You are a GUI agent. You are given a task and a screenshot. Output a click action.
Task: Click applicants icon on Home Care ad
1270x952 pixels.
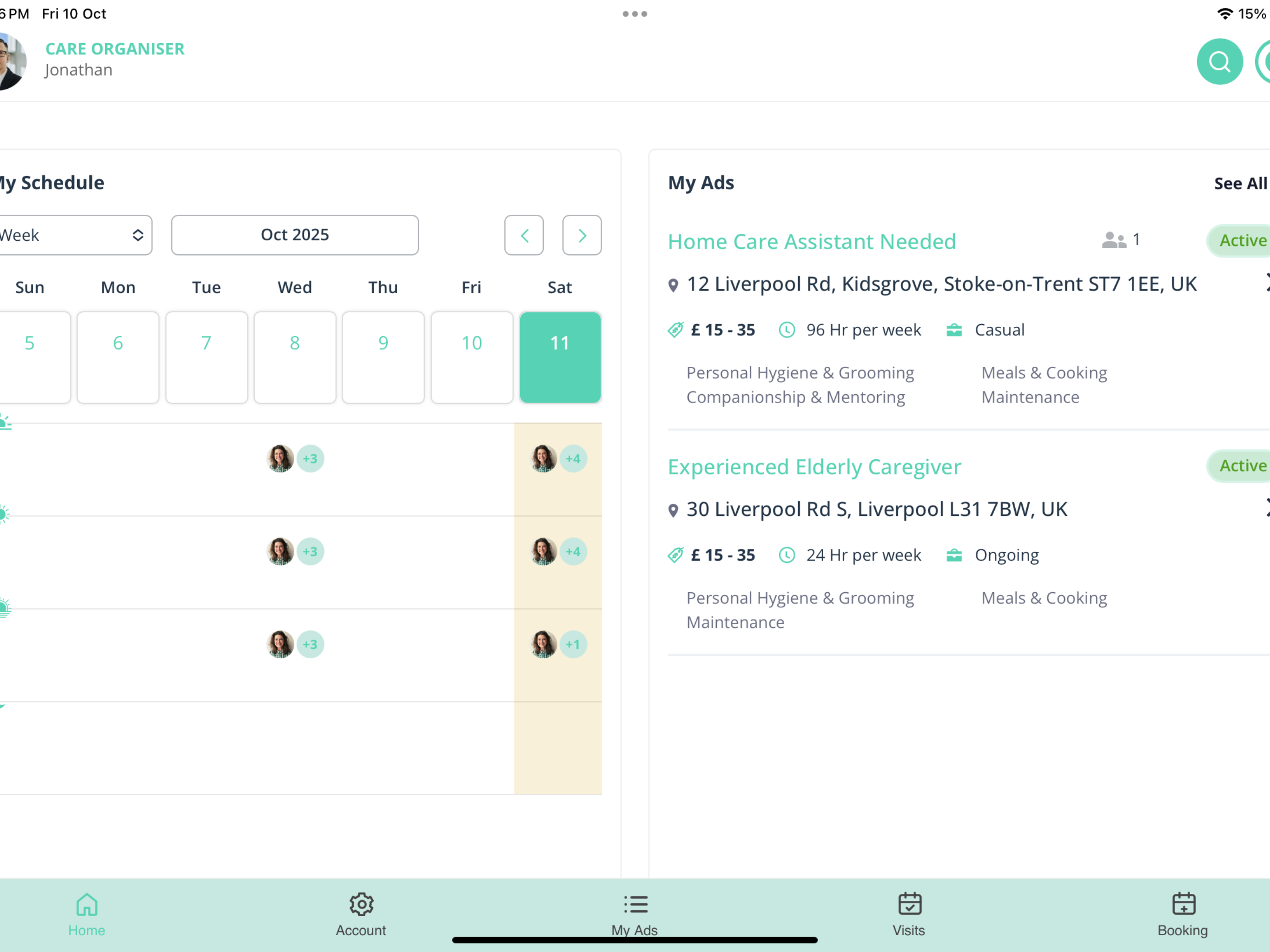1114,240
